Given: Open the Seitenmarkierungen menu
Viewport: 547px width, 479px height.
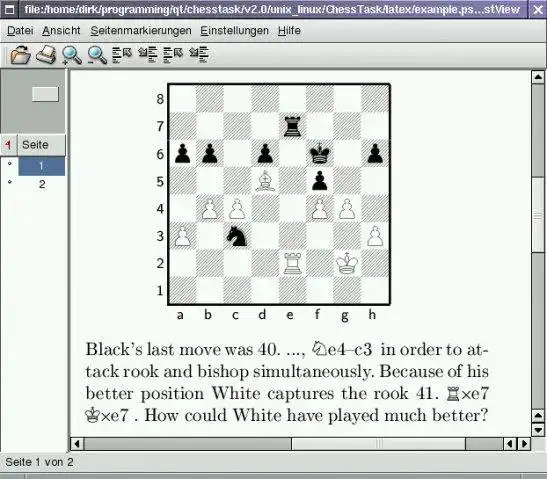Looking at the screenshot, I should [141, 31].
